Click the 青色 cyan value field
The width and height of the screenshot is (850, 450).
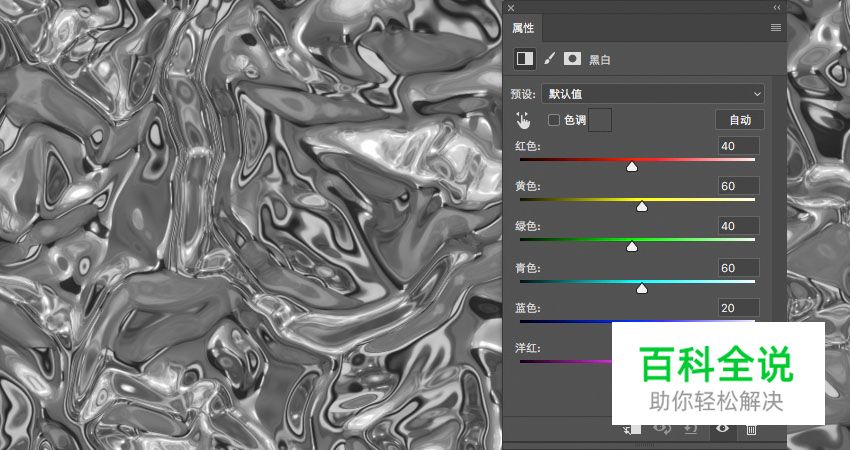739,267
